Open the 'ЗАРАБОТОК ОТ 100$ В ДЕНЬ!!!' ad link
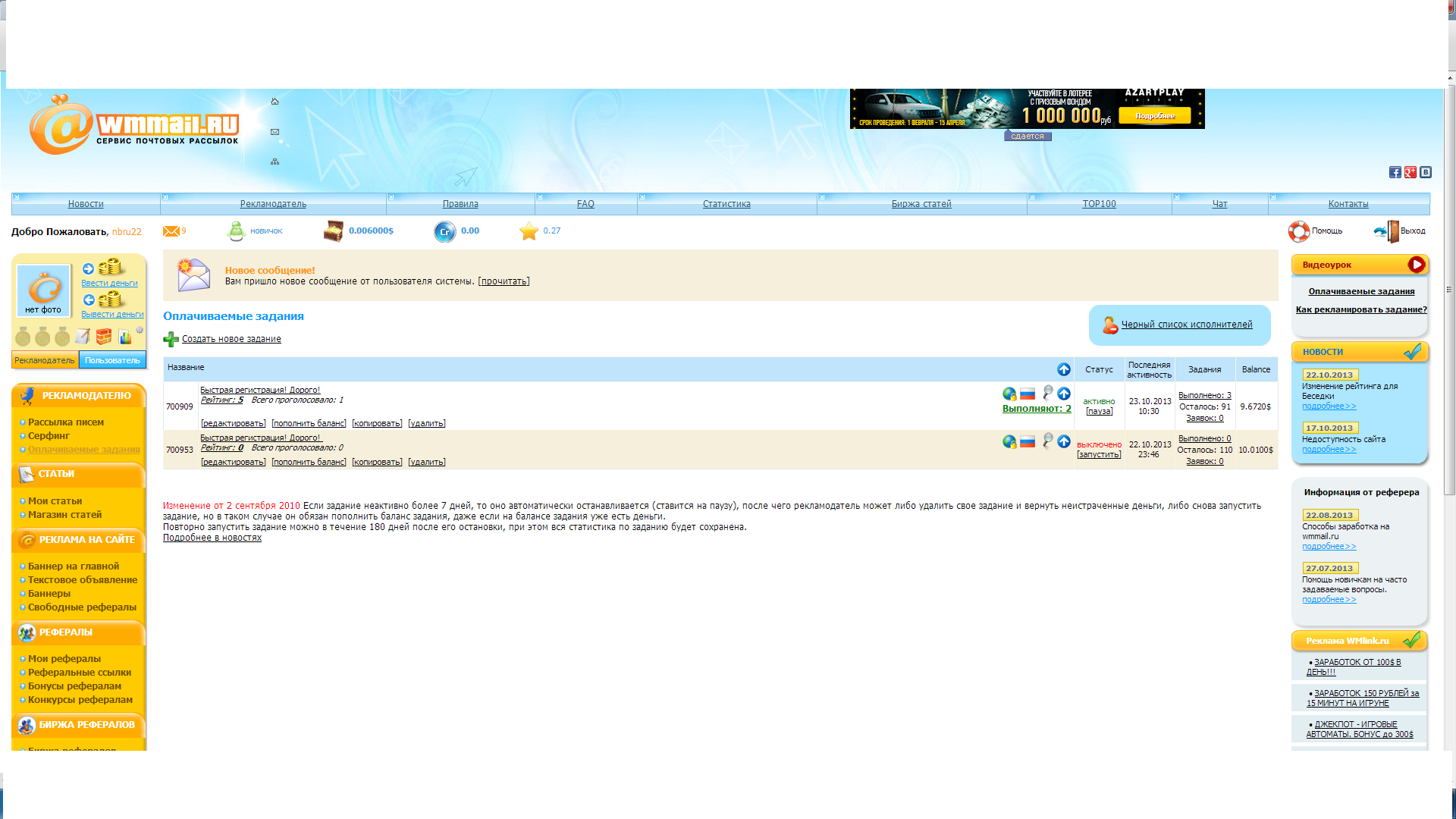This screenshot has height=819, width=1456. [1354, 667]
